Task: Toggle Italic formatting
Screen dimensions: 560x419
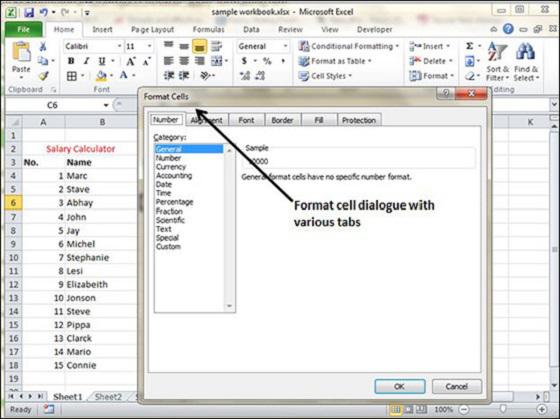Action: tap(86, 61)
